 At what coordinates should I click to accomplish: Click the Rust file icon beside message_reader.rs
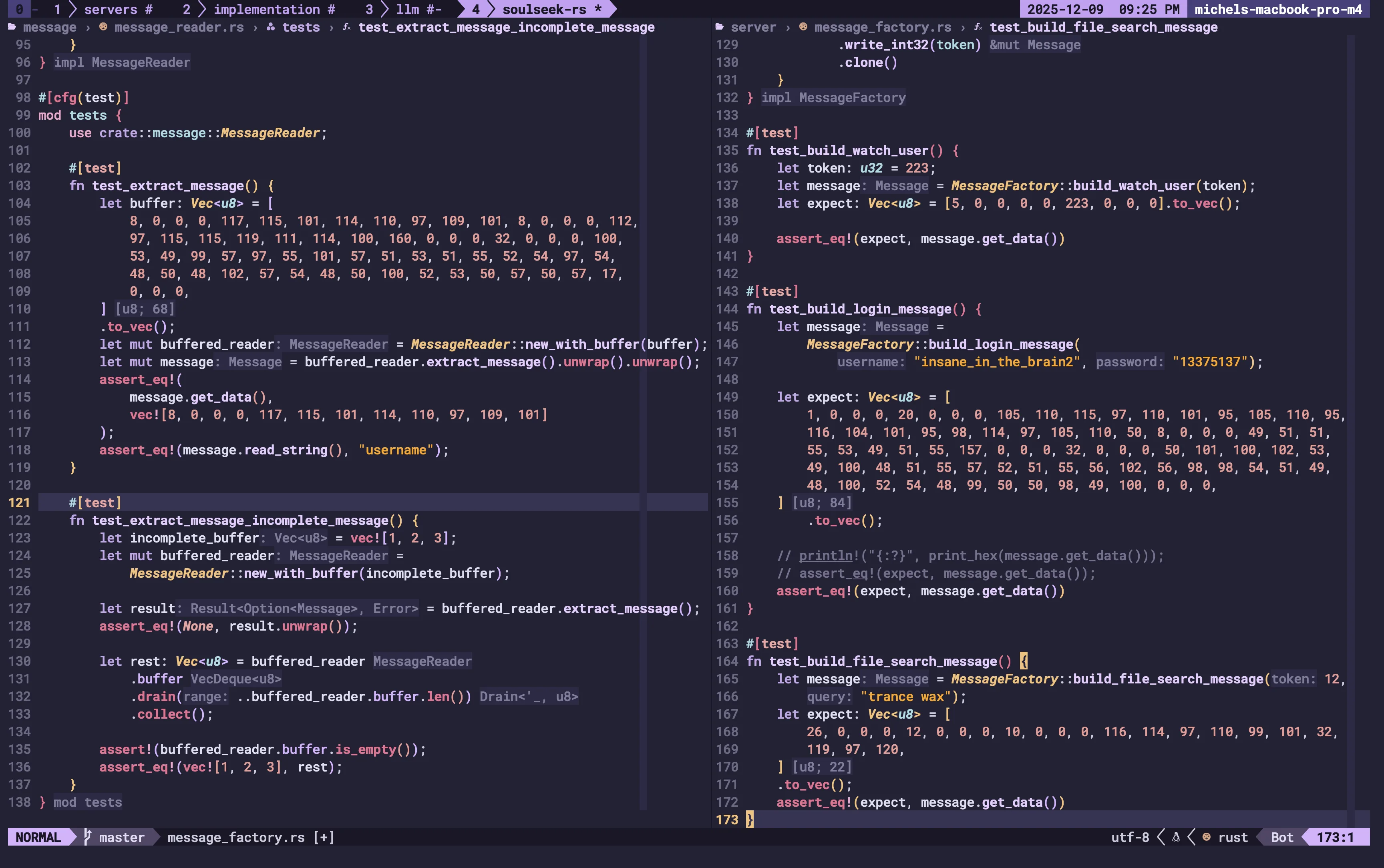pos(103,27)
